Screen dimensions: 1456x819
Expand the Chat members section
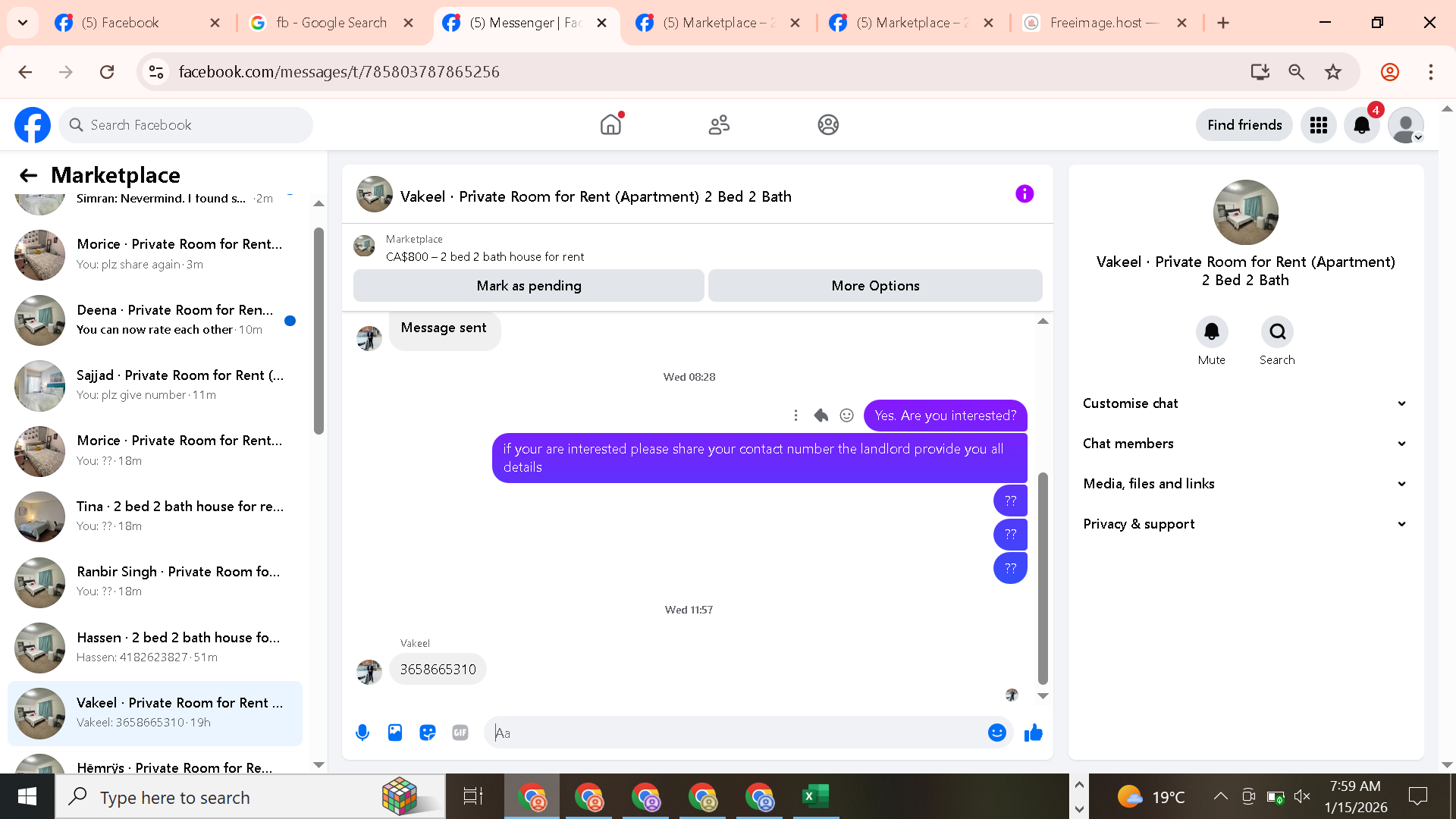1244,444
